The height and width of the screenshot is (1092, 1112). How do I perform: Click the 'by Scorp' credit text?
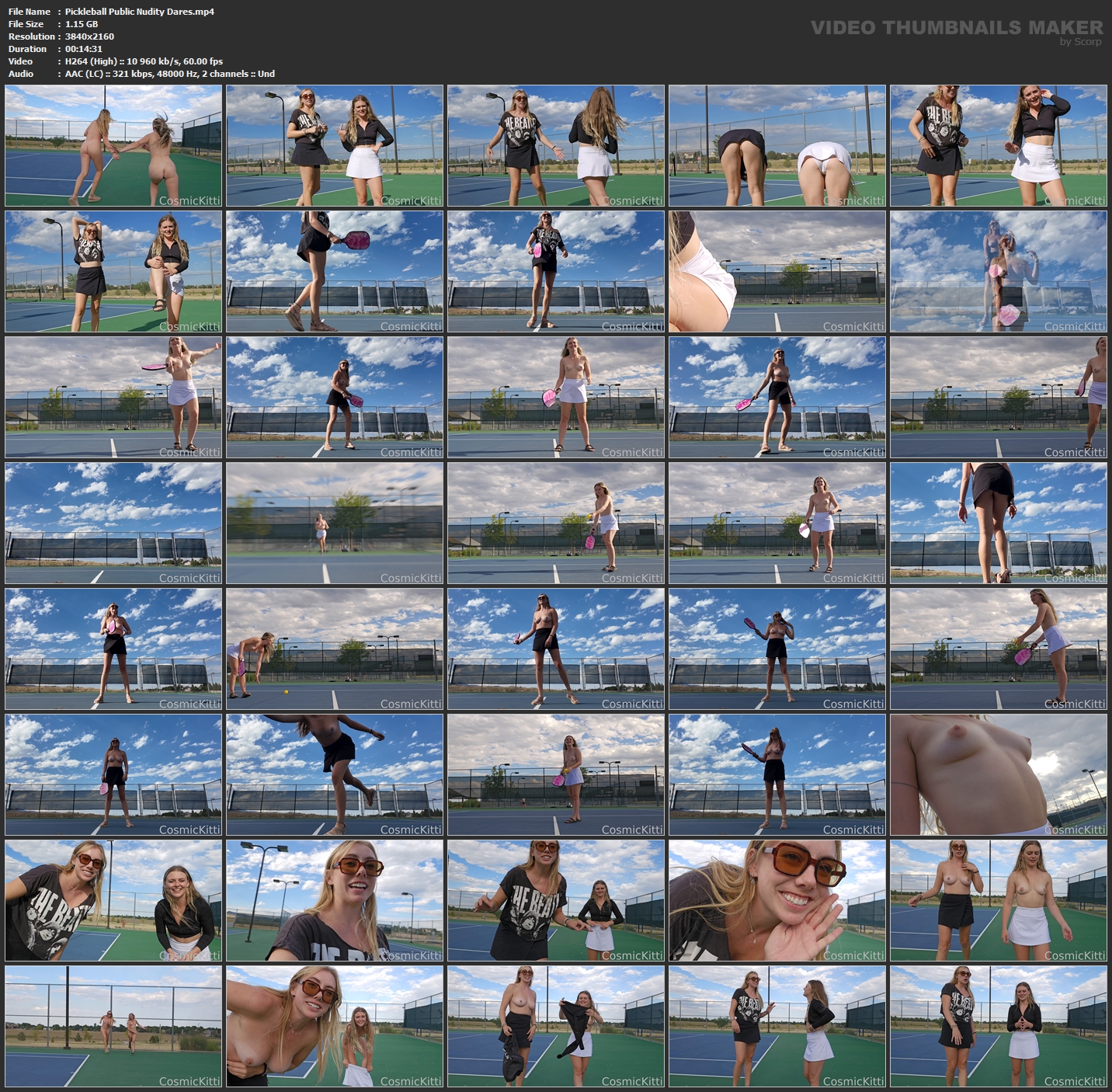[1080, 42]
